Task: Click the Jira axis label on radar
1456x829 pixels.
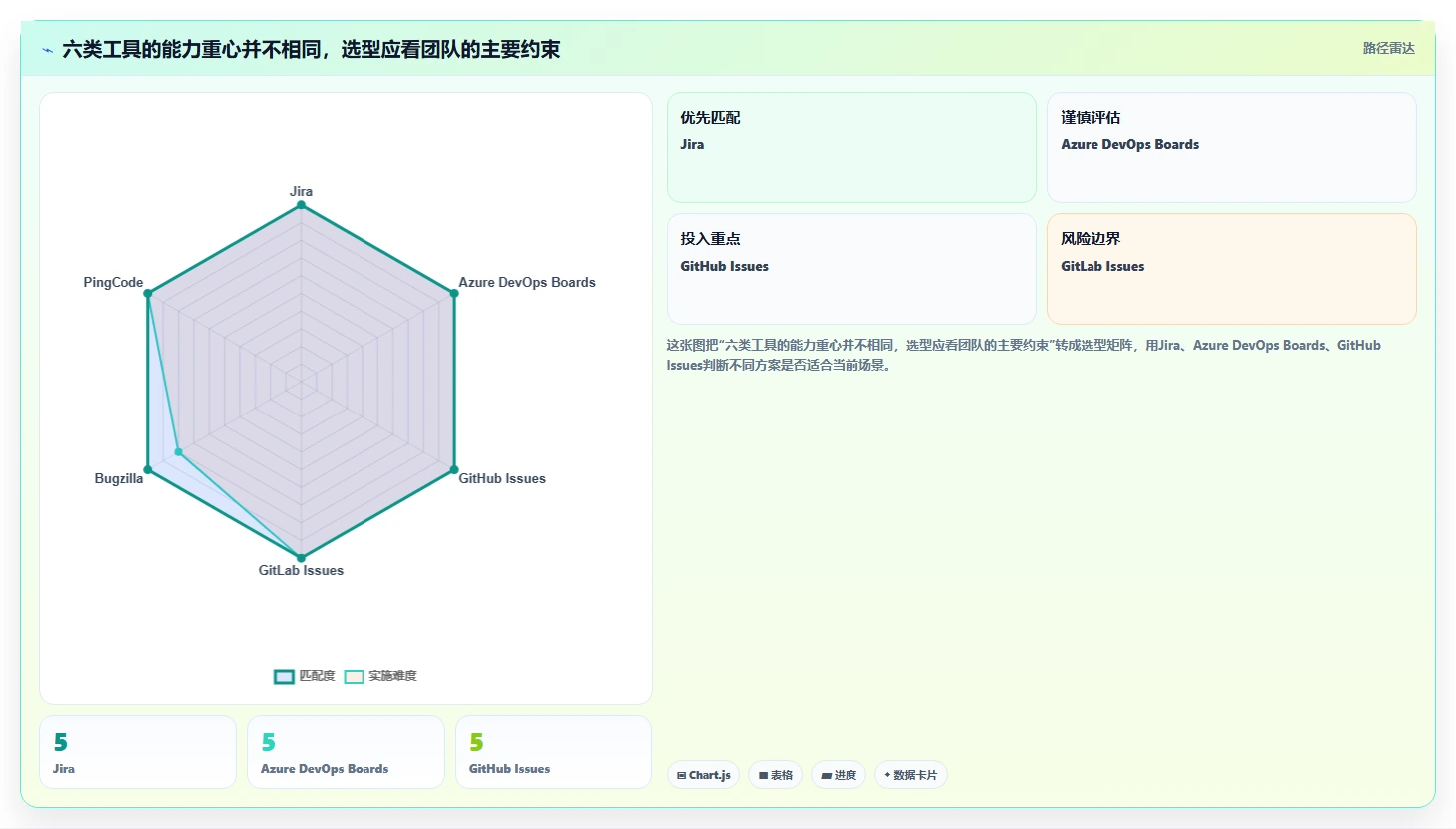Action: coord(301,191)
